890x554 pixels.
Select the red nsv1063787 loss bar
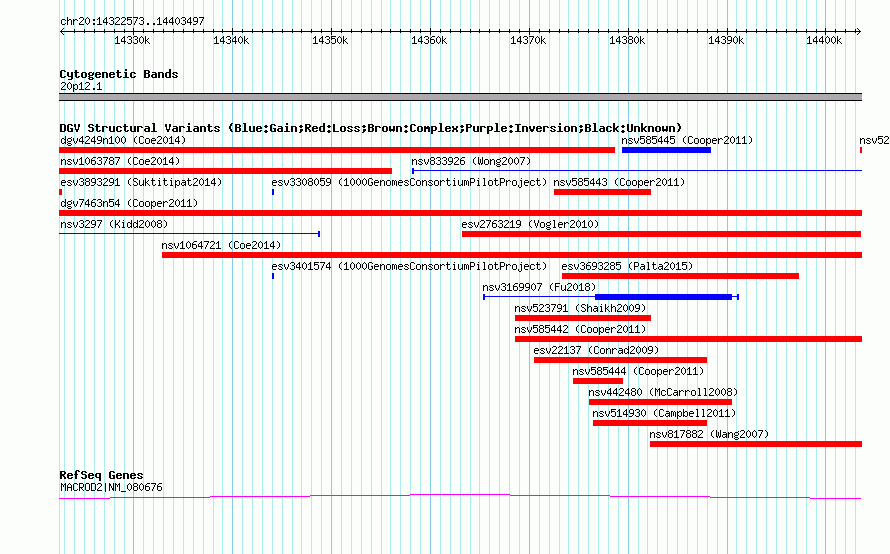pyautogui.click(x=225, y=171)
